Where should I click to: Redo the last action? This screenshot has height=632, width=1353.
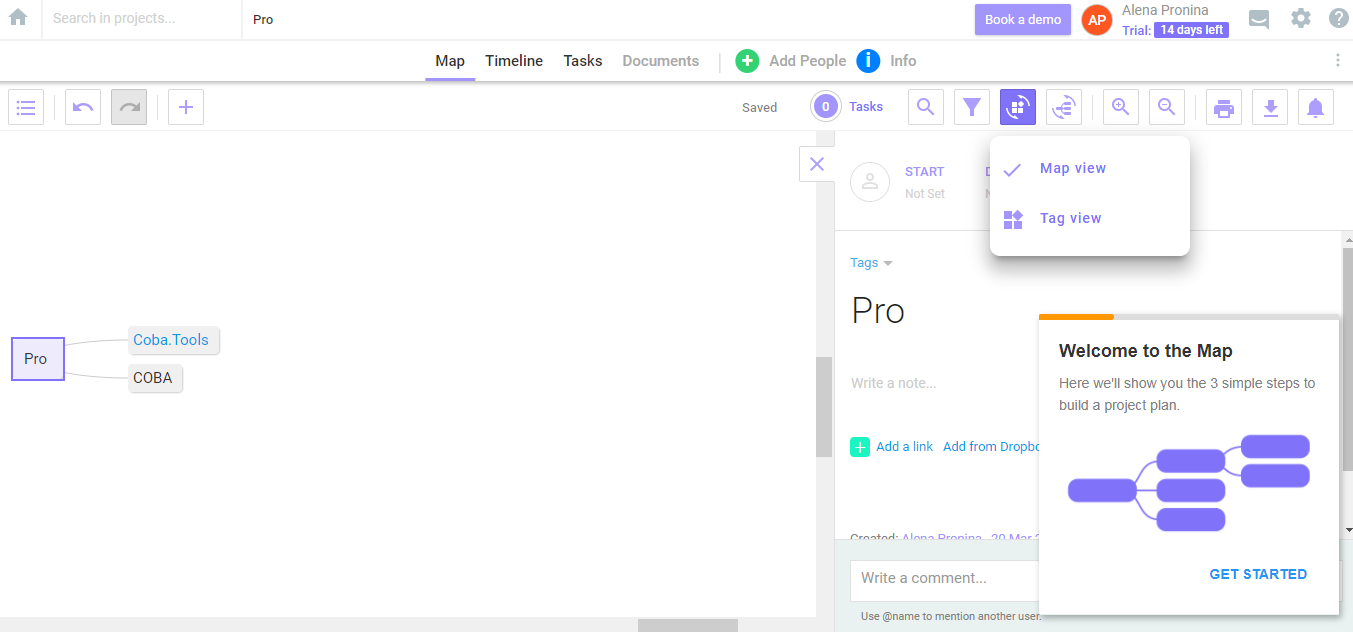point(129,107)
